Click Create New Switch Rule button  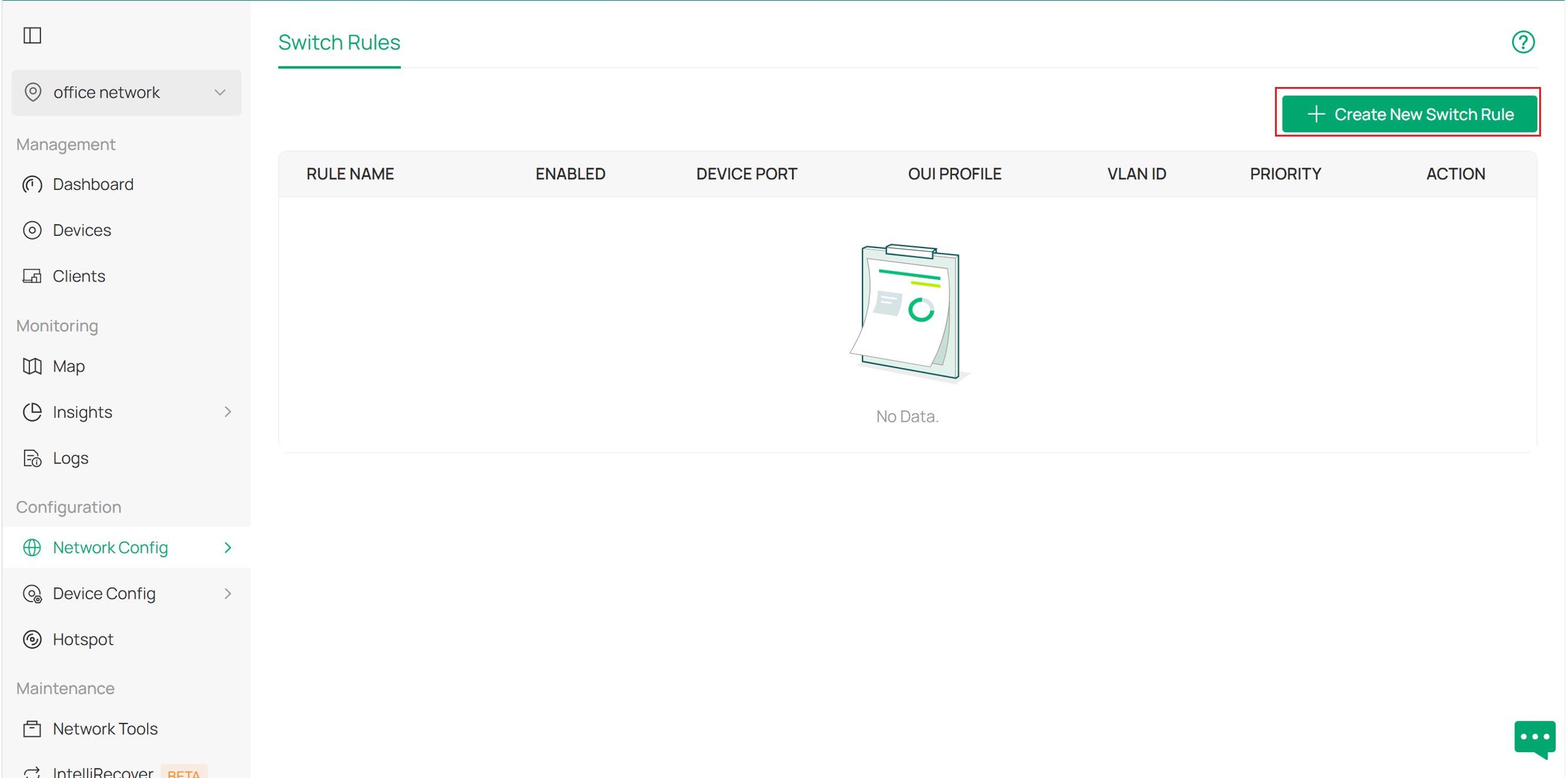pos(1409,114)
